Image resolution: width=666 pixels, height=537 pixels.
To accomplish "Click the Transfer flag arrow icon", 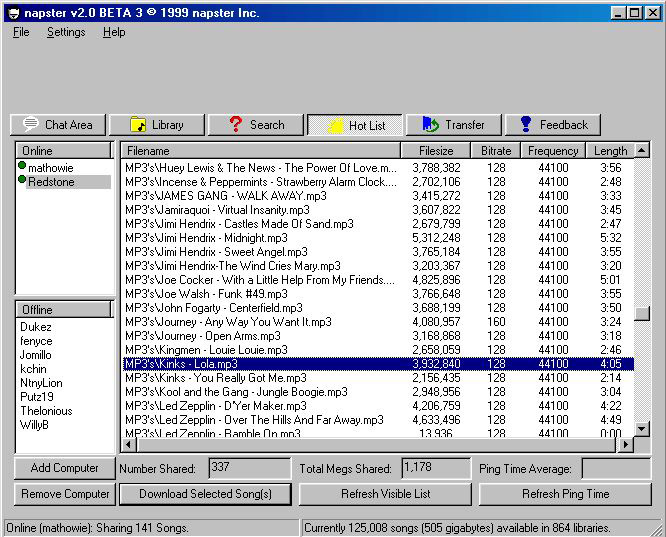I will point(430,124).
